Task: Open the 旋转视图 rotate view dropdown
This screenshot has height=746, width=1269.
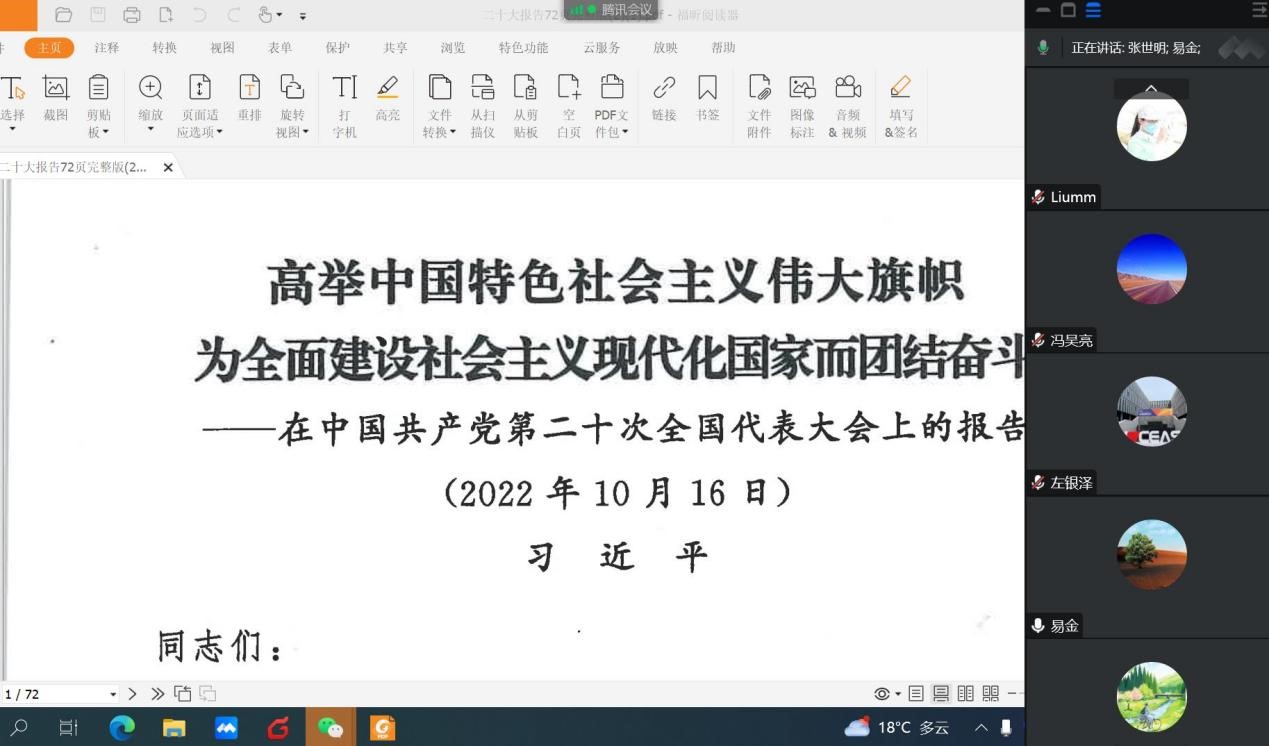Action: coord(292,131)
